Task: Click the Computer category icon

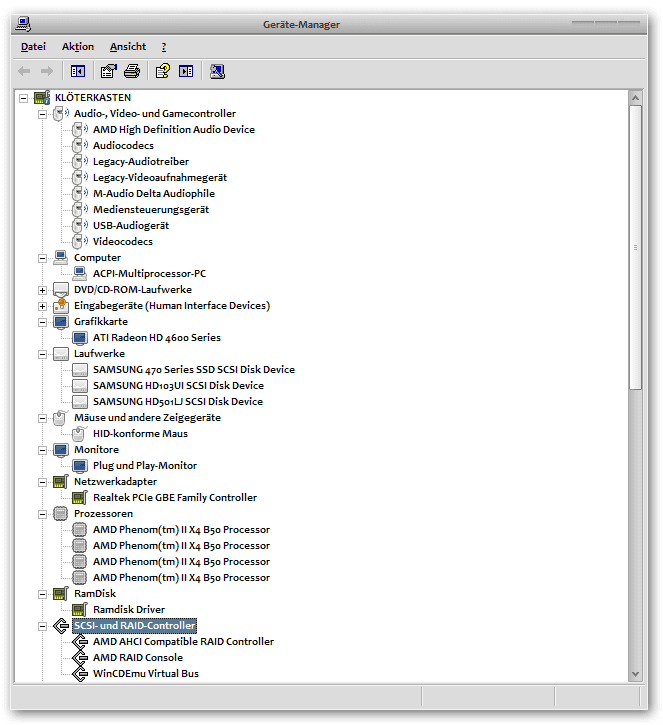Action: point(61,258)
